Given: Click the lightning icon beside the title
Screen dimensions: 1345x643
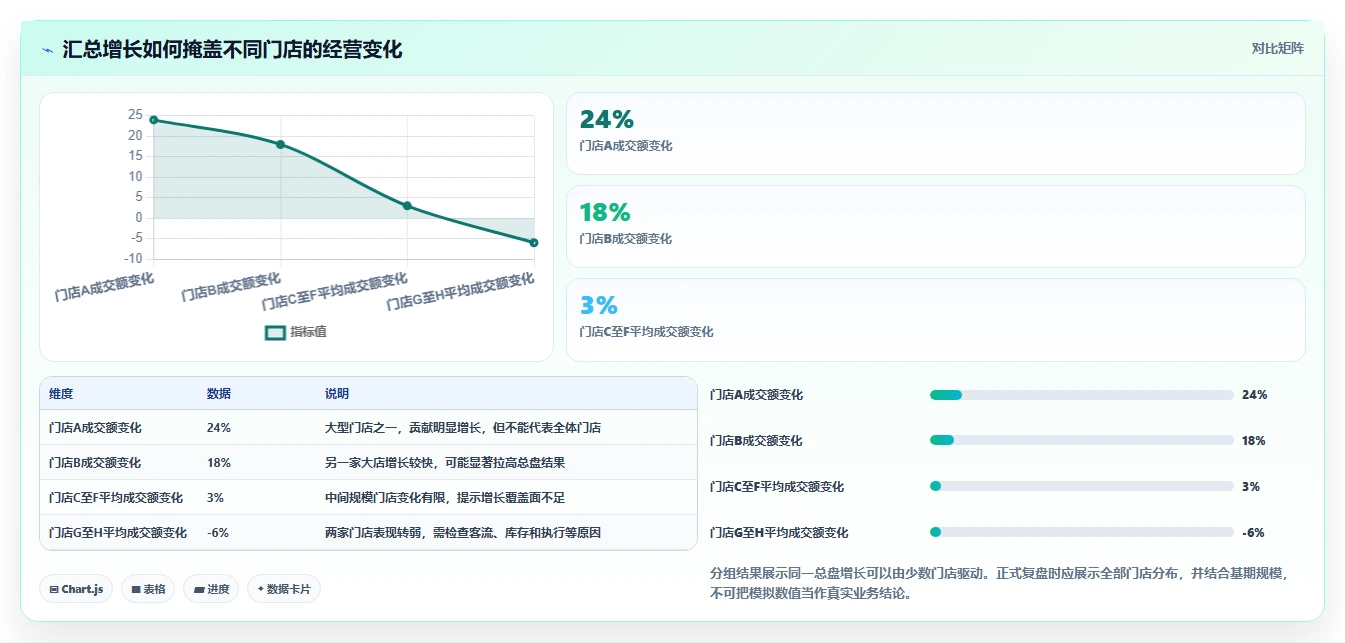Looking at the screenshot, I should [48, 50].
